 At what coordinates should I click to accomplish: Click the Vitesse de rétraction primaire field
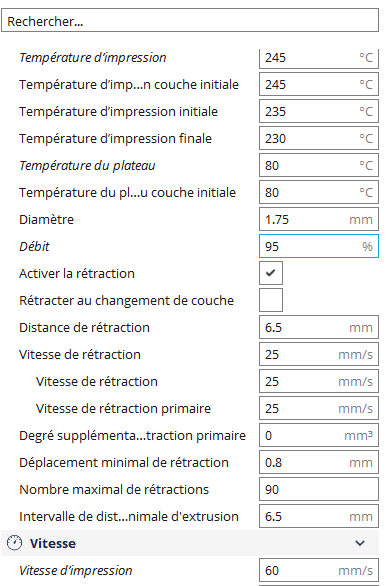pyautogui.click(x=319, y=408)
